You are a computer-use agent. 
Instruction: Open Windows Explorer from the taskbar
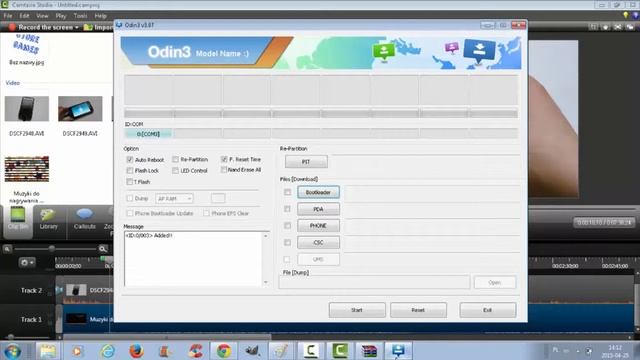click(48, 351)
